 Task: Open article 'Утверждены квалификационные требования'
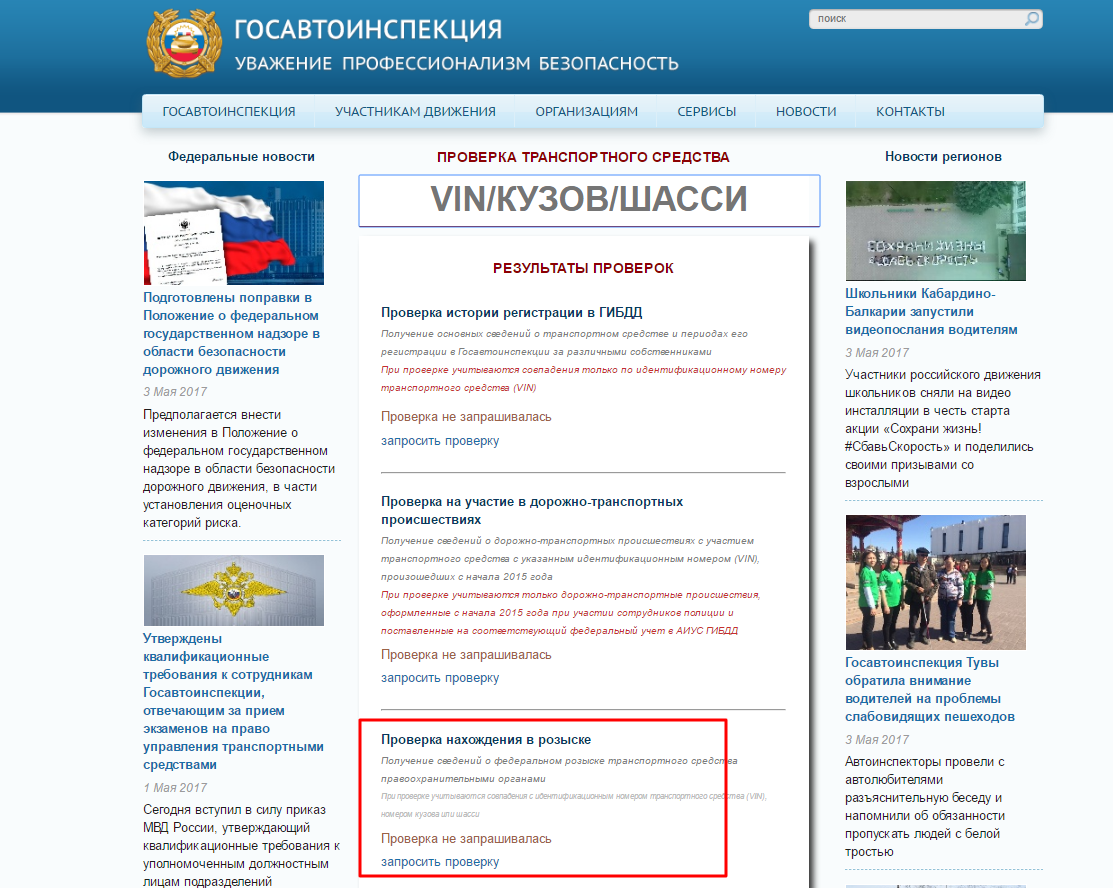tap(234, 702)
